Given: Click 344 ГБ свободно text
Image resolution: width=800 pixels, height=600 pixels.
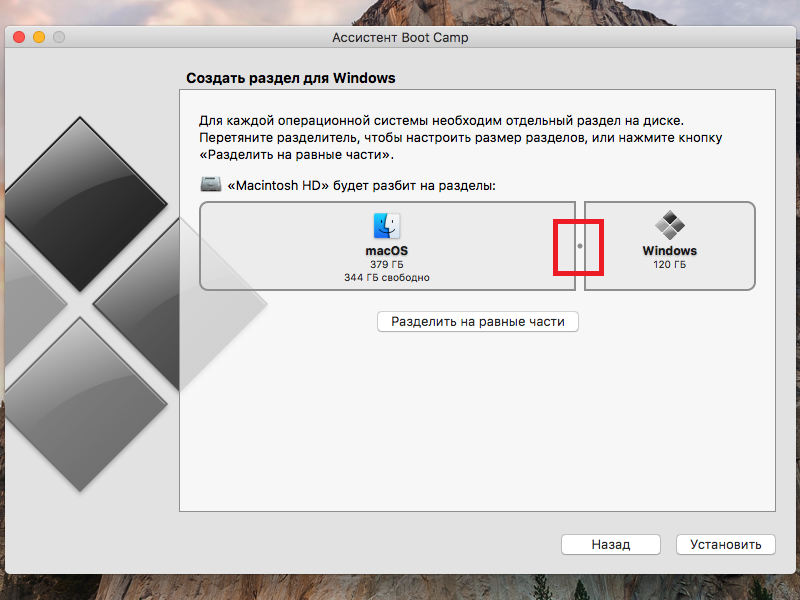Looking at the screenshot, I should point(387,278).
